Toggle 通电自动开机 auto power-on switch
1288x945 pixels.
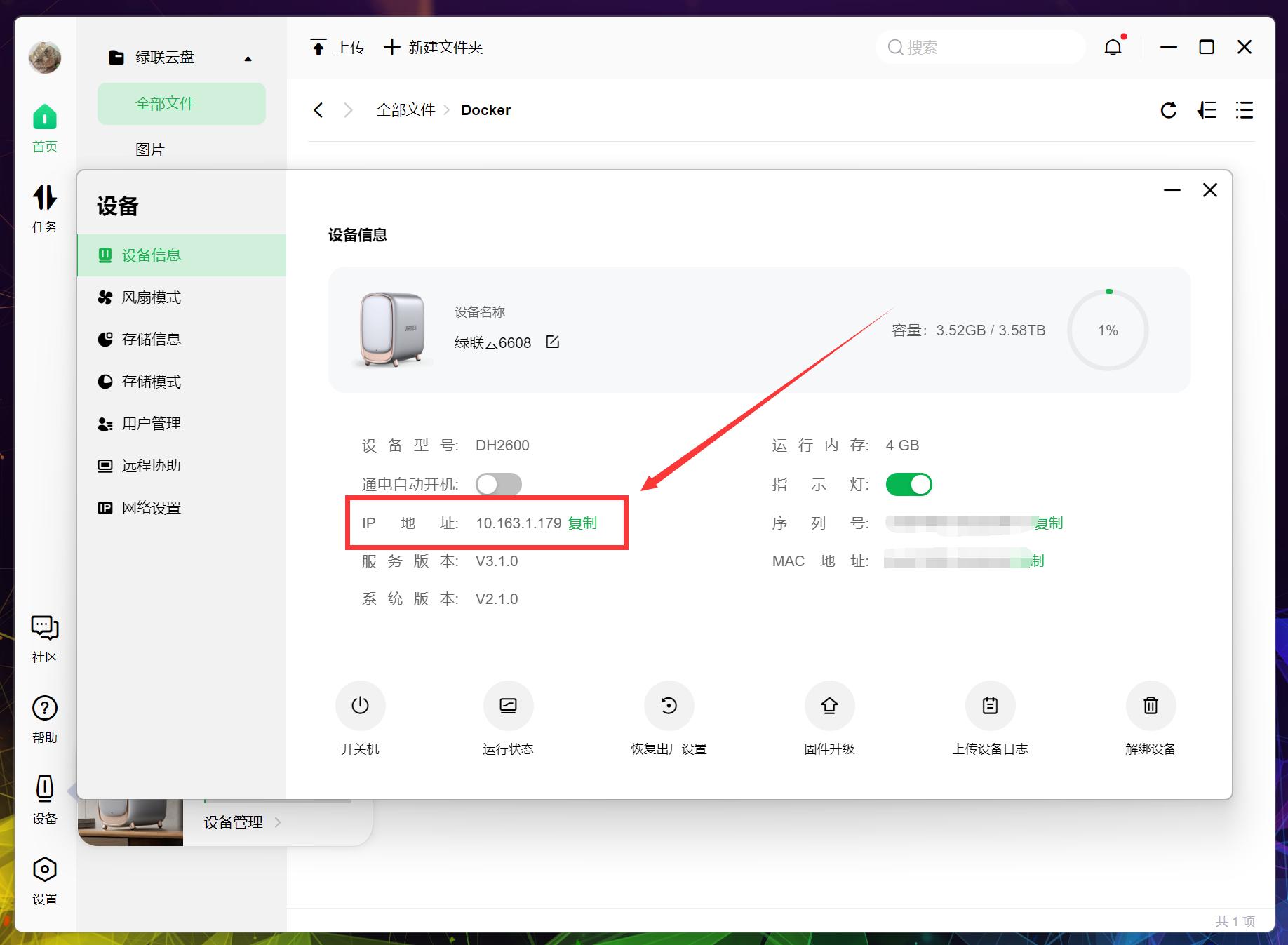pyautogui.click(x=499, y=484)
